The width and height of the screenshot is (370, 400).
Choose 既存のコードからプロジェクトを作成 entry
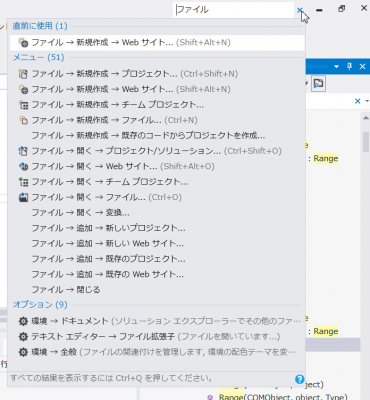[157, 136]
